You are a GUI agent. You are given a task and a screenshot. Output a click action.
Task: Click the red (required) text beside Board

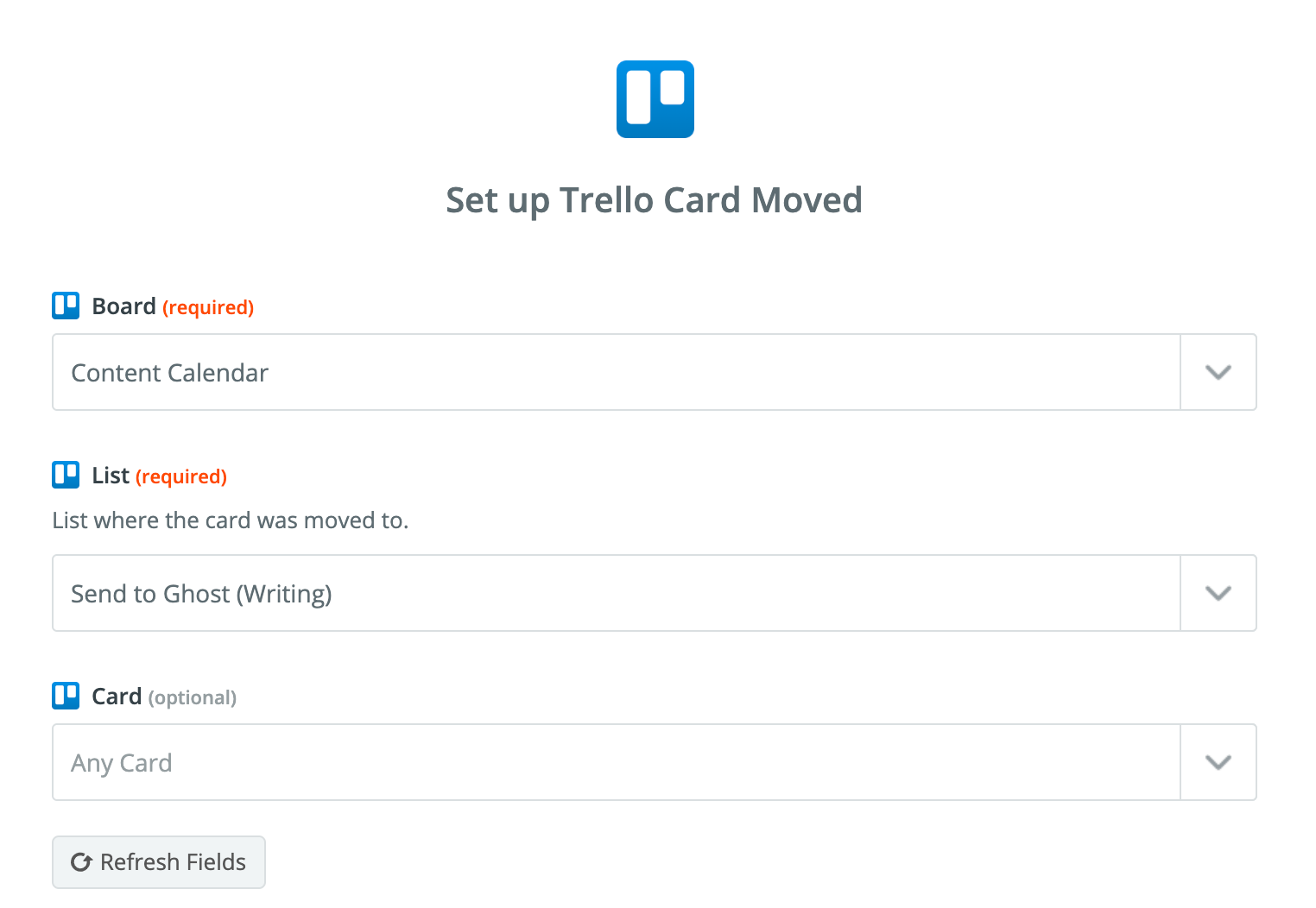(x=208, y=307)
